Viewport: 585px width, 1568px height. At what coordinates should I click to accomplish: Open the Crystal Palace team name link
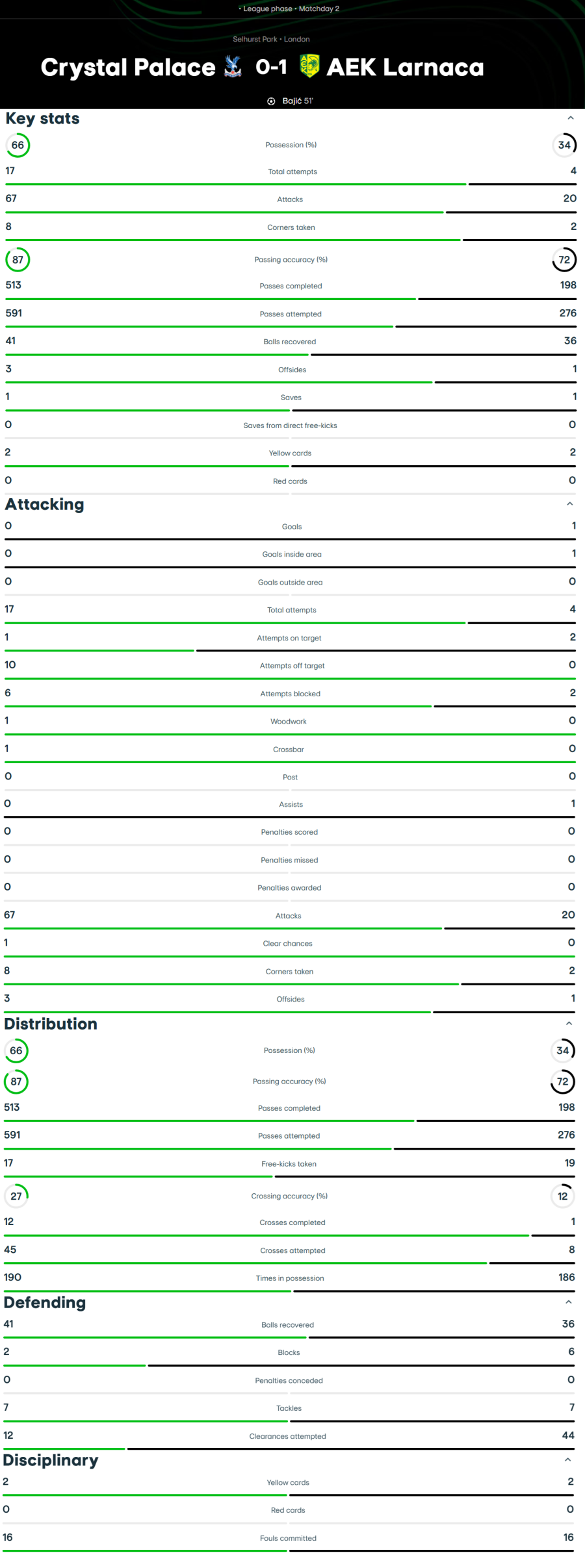coord(128,68)
